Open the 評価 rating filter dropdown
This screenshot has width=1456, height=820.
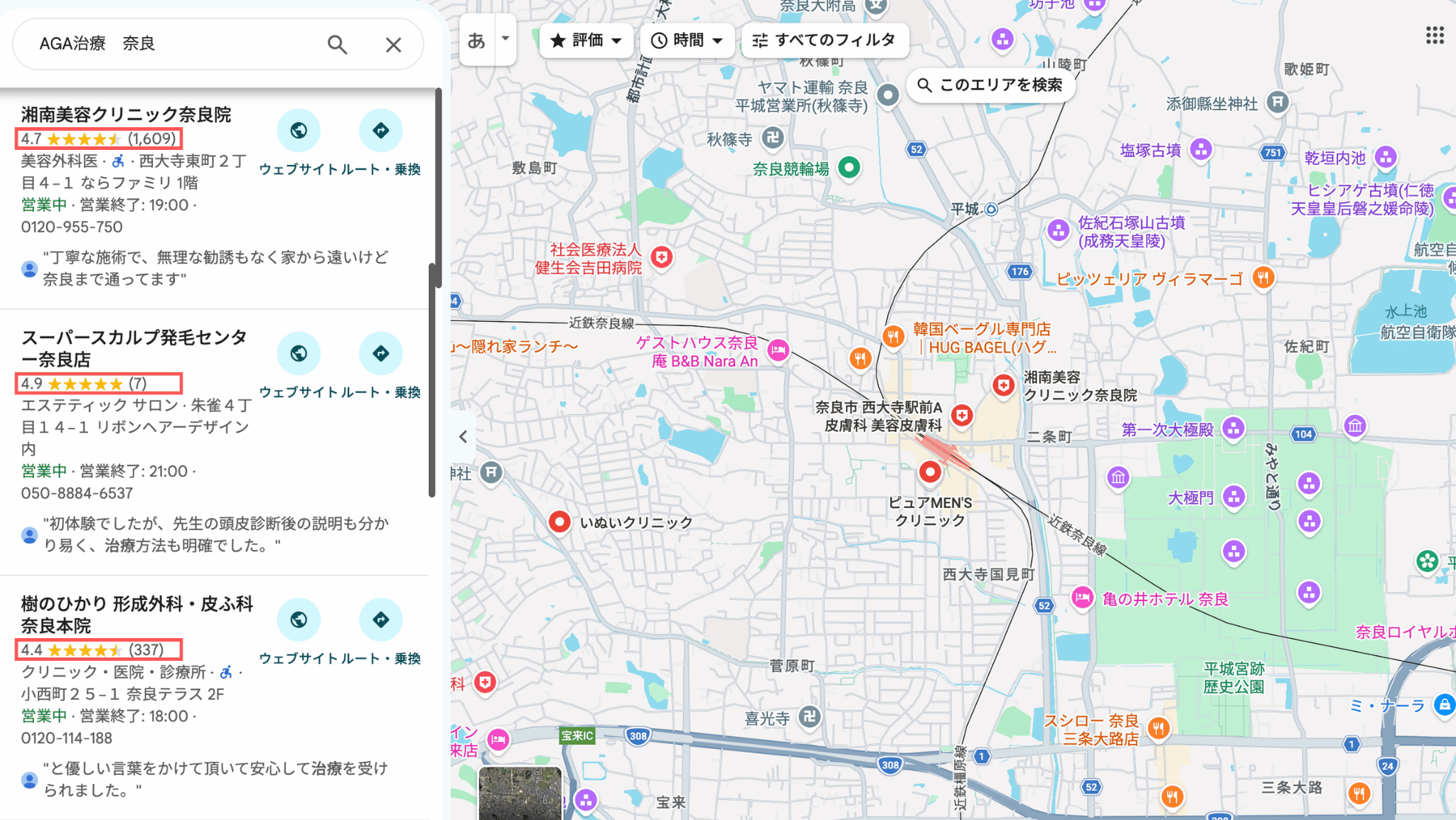pyautogui.click(x=586, y=41)
